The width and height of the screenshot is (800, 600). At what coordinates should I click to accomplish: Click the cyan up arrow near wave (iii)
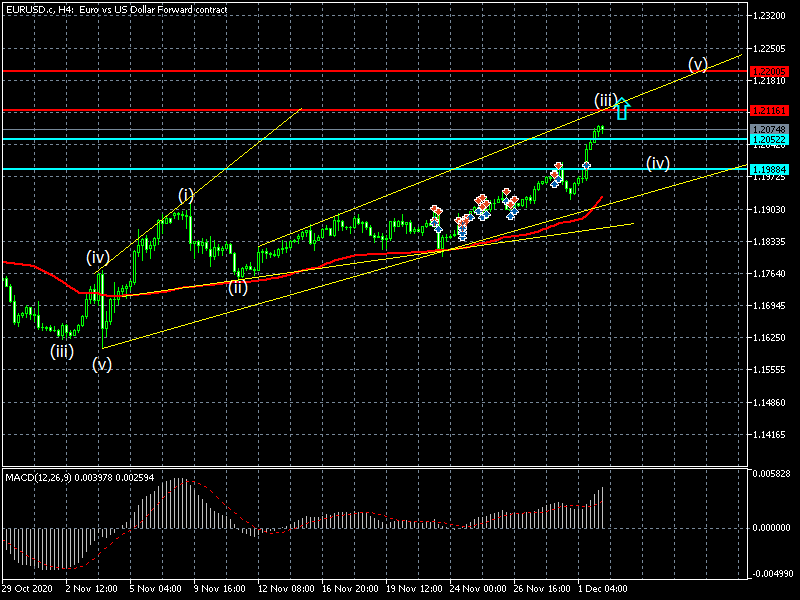pyautogui.click(x=622, y=108)
